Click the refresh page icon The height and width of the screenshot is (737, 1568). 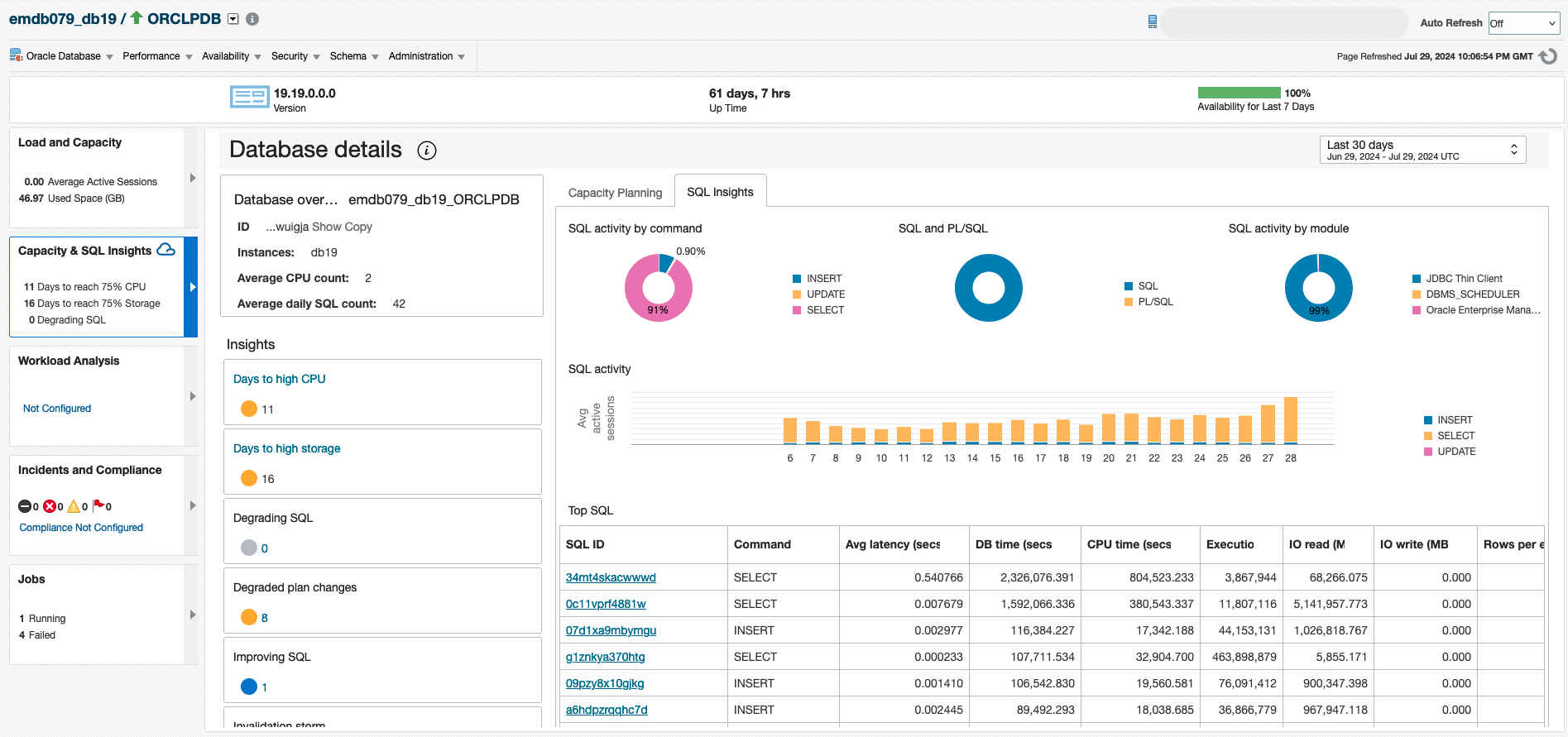(x=1548, y=56)
